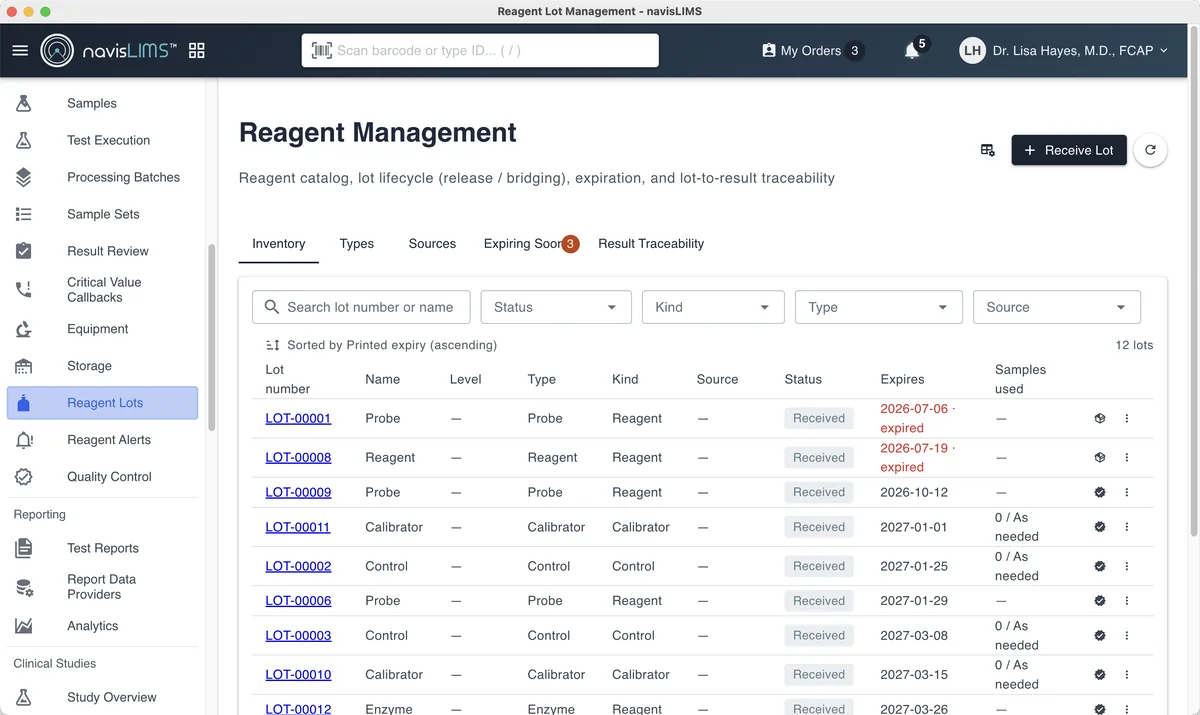Click the verified icon for LOT-00002
The width and height of the screenshot is (1200, 715).
point(1100,566)
